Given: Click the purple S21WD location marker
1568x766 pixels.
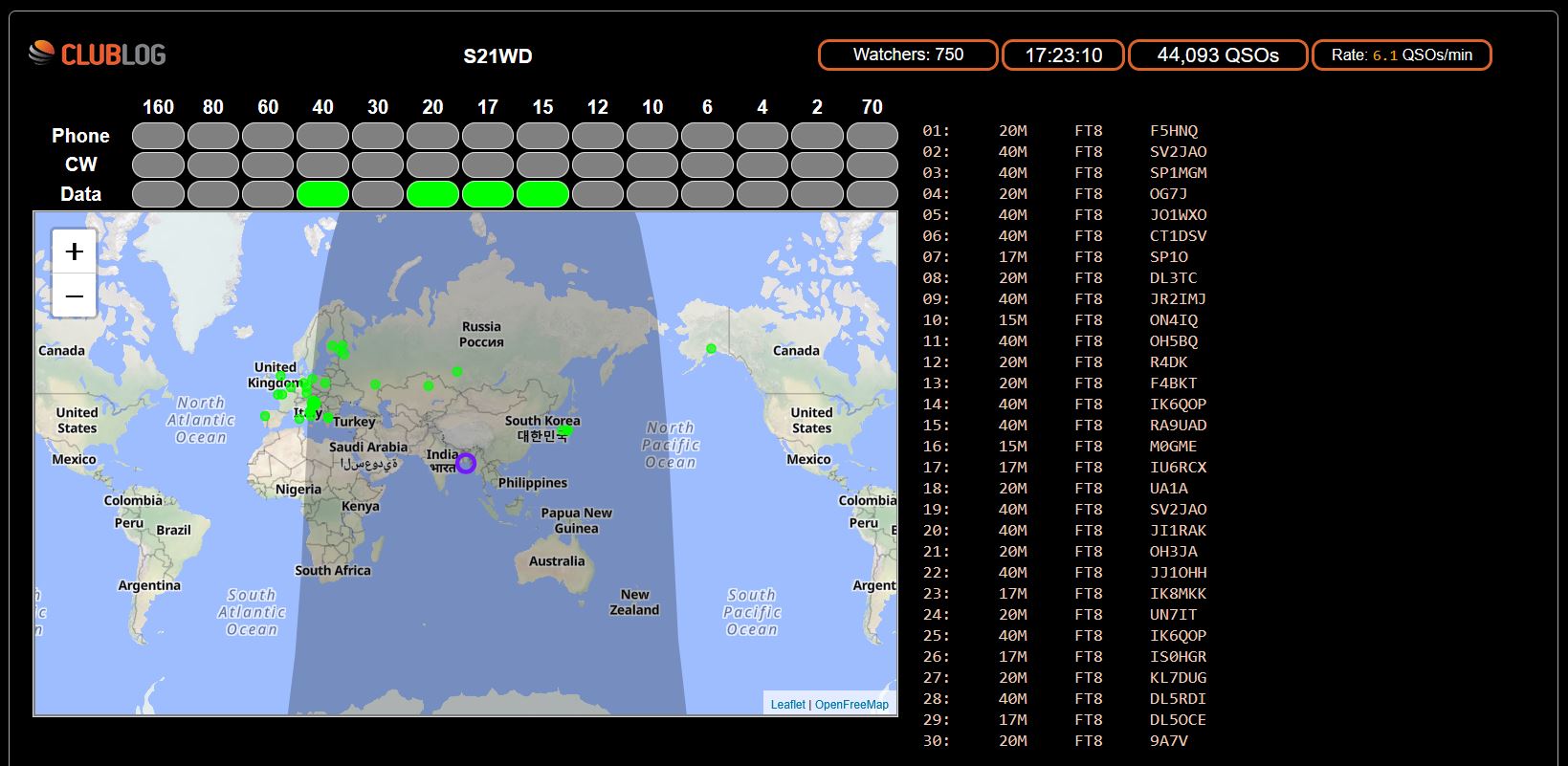Looking at the screenshot, I should pyautogui.click(x=466, y=463).
